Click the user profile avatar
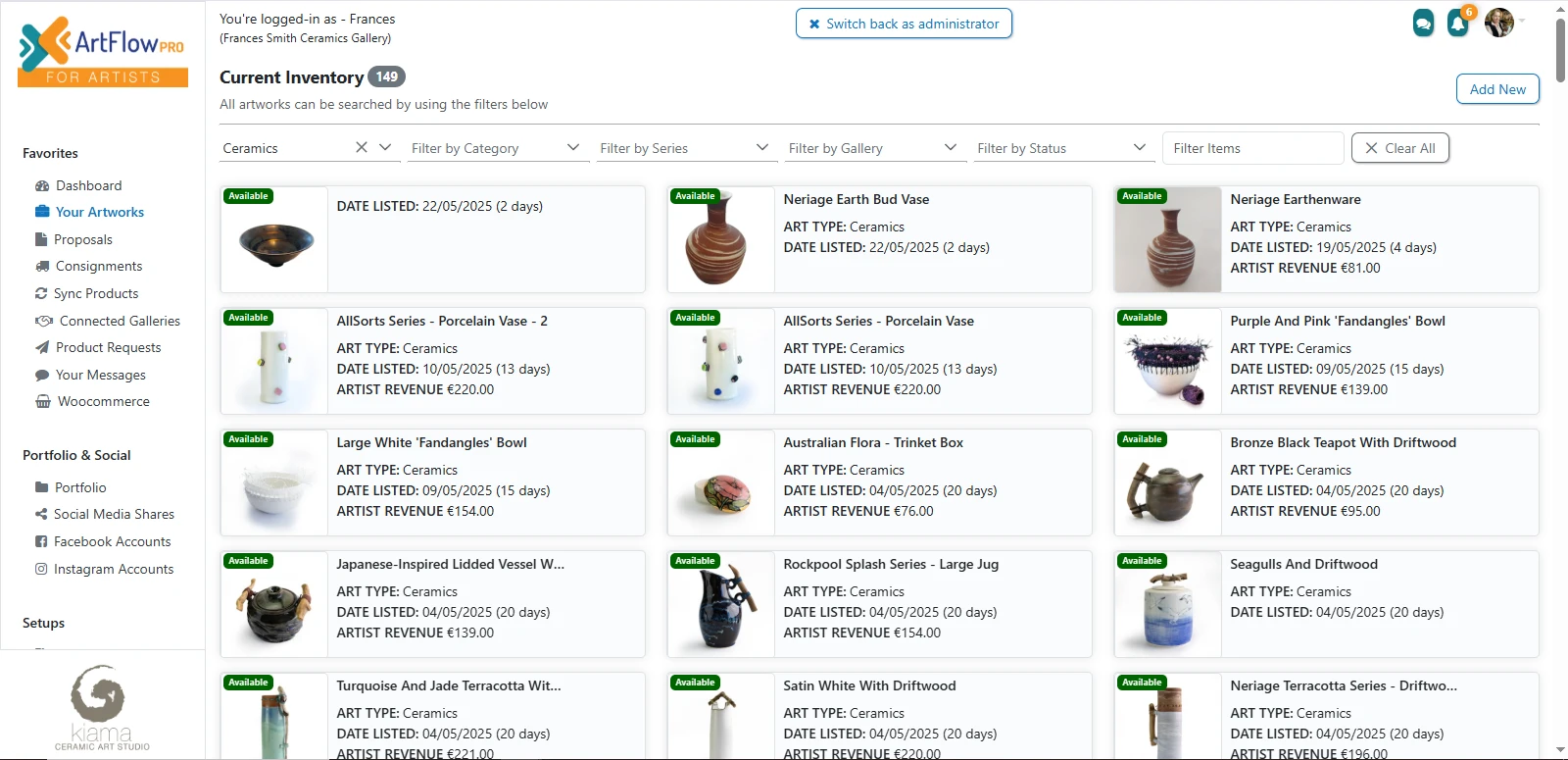Viewport: 1568px width, 760px height. [x=1498, y=23]
